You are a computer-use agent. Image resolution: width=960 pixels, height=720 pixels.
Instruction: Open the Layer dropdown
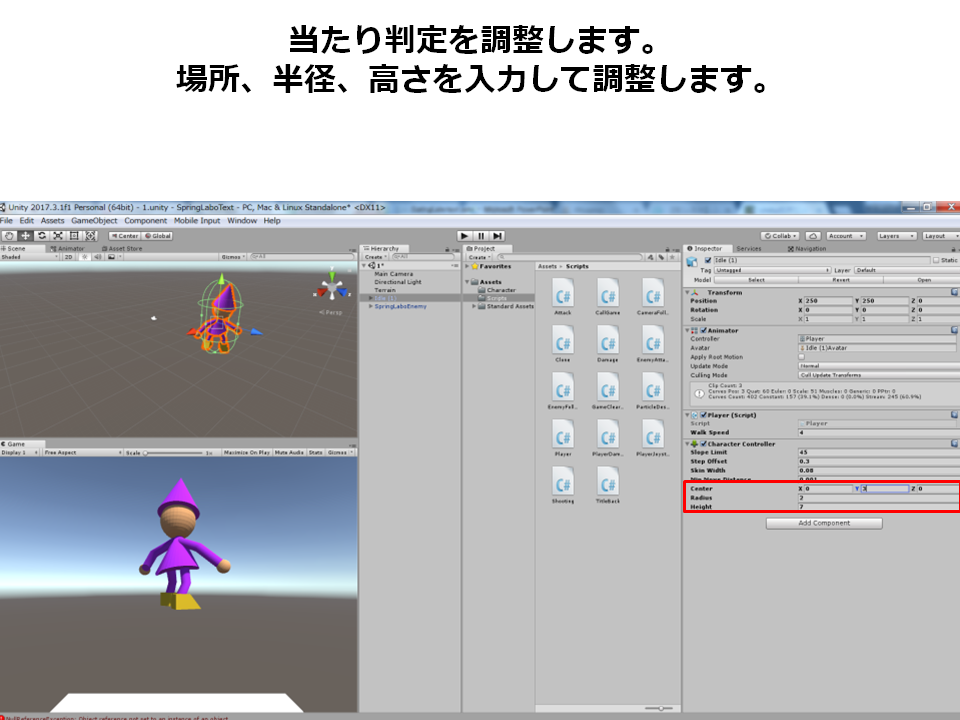906,270
